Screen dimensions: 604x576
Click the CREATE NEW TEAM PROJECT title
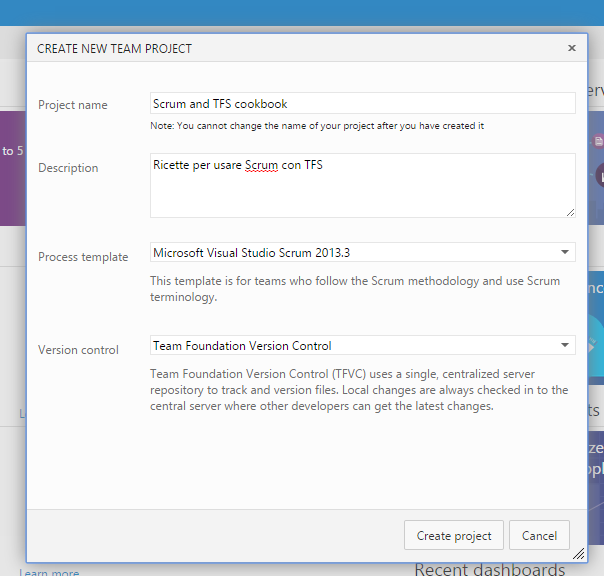114,49
